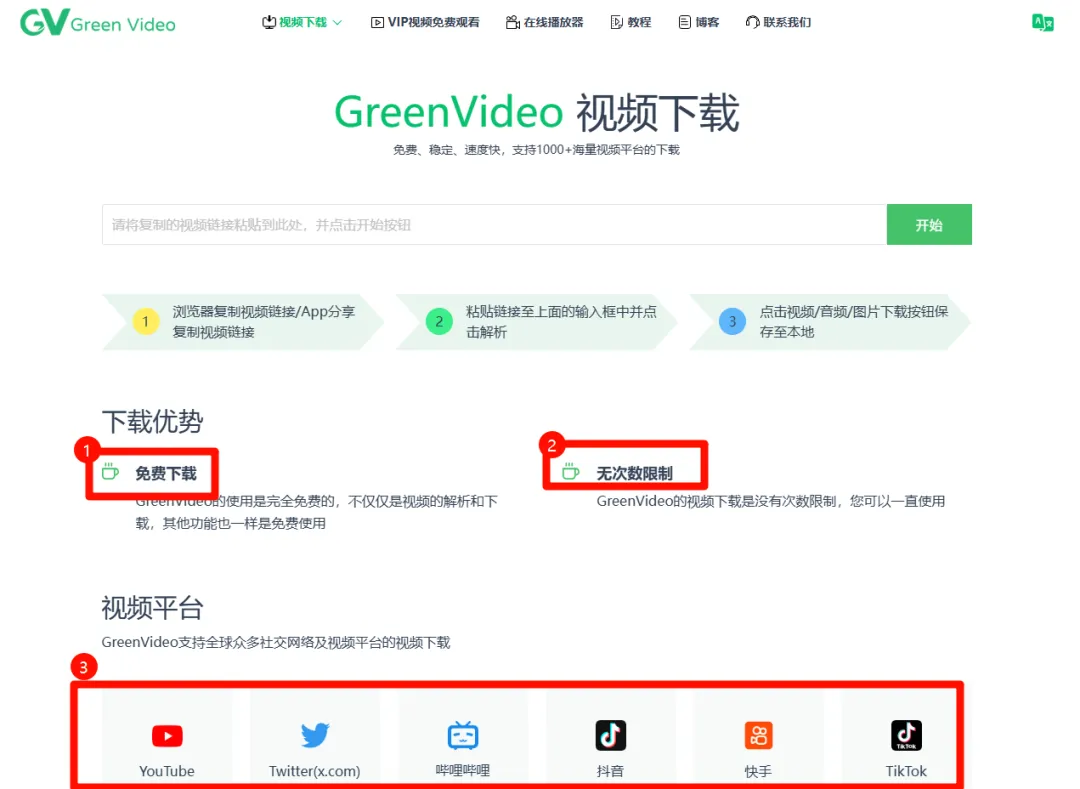Expand the 视频下载 dropdown chevron
This screenshot has height=789, width=1080.
click(x=338, y=23)
